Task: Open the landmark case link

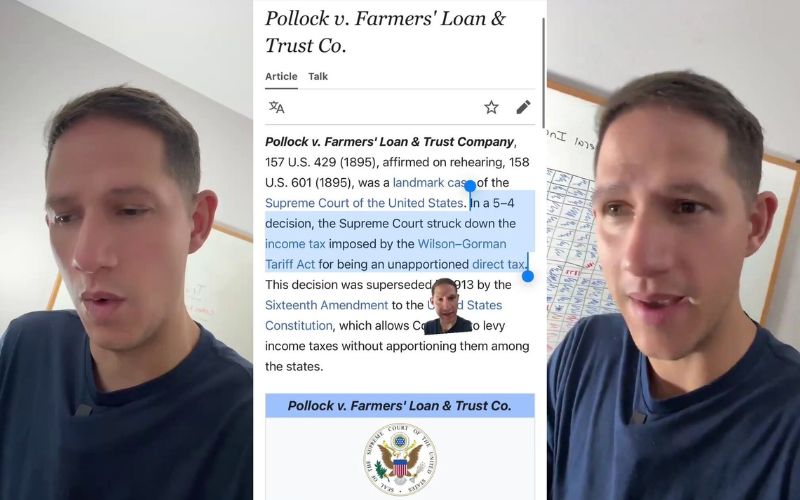Action: click(431, 183)
